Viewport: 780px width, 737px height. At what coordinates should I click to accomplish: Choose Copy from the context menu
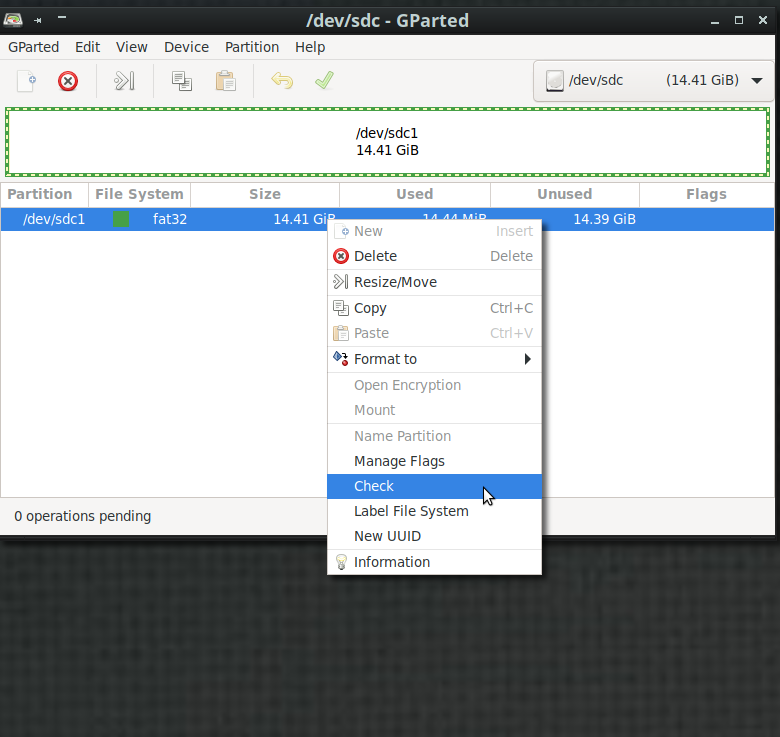click(434, 308)
